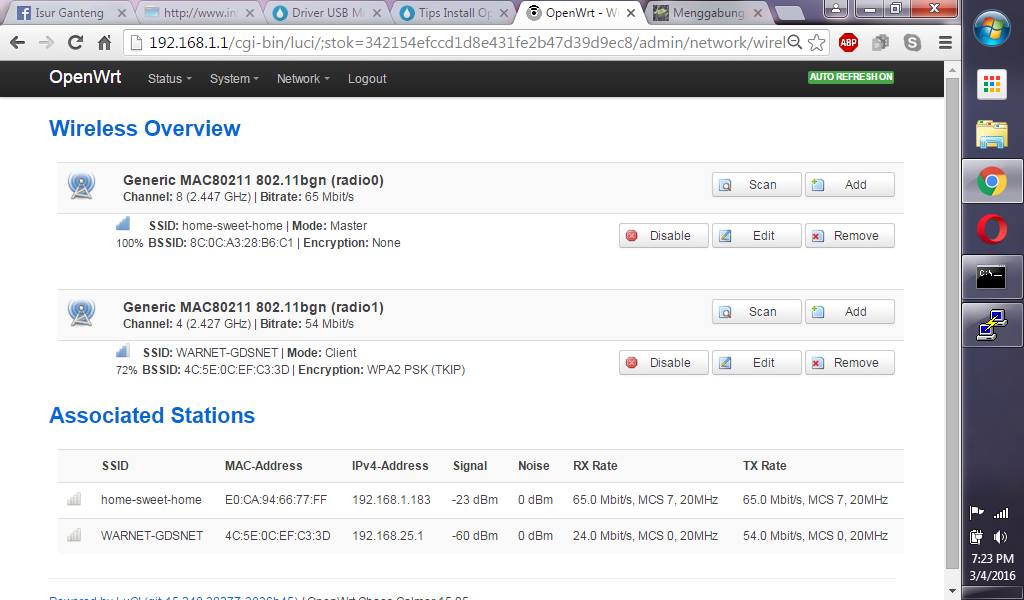Click the station signal icon in home-sweet-home row
Image resolution: width=1024 pixels, height=600 pixels.
(74, 499)
